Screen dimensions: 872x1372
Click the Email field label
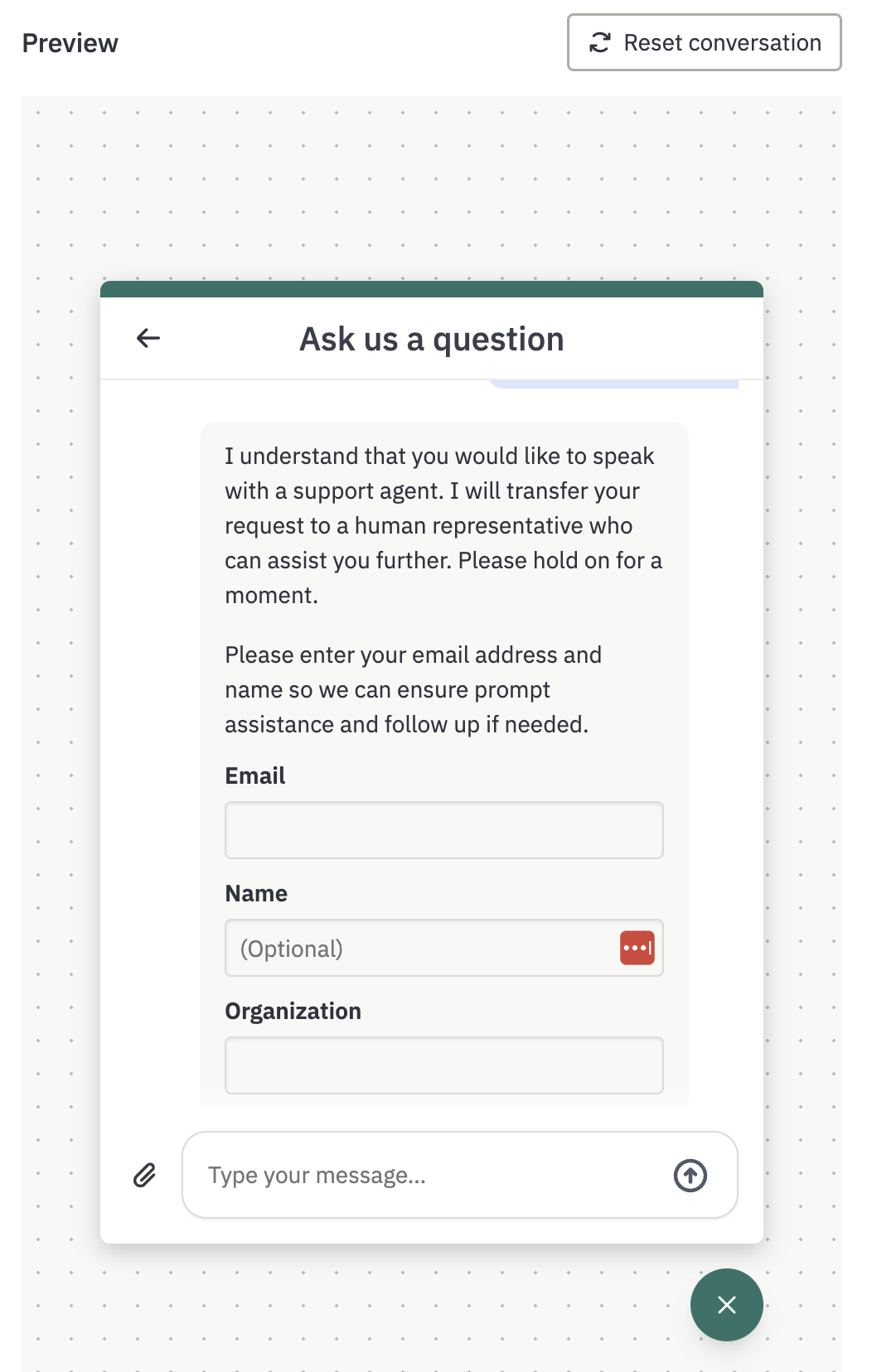(x=255, y=775)
